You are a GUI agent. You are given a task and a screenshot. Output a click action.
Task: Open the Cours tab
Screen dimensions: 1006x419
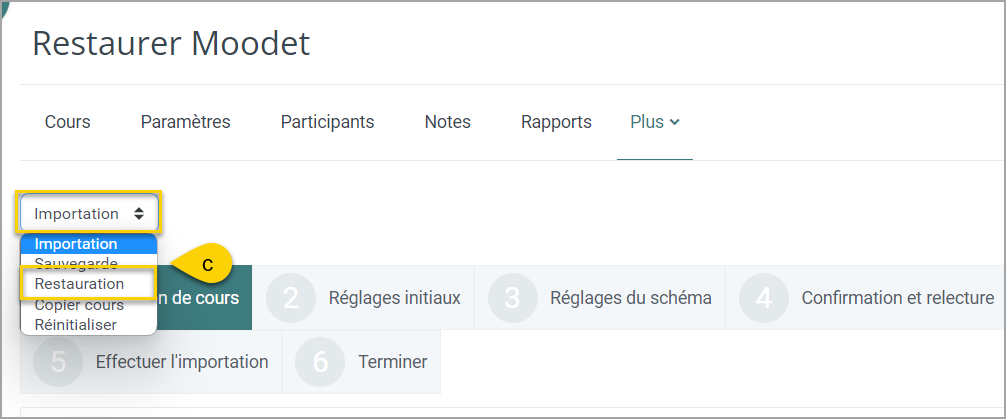67,122
